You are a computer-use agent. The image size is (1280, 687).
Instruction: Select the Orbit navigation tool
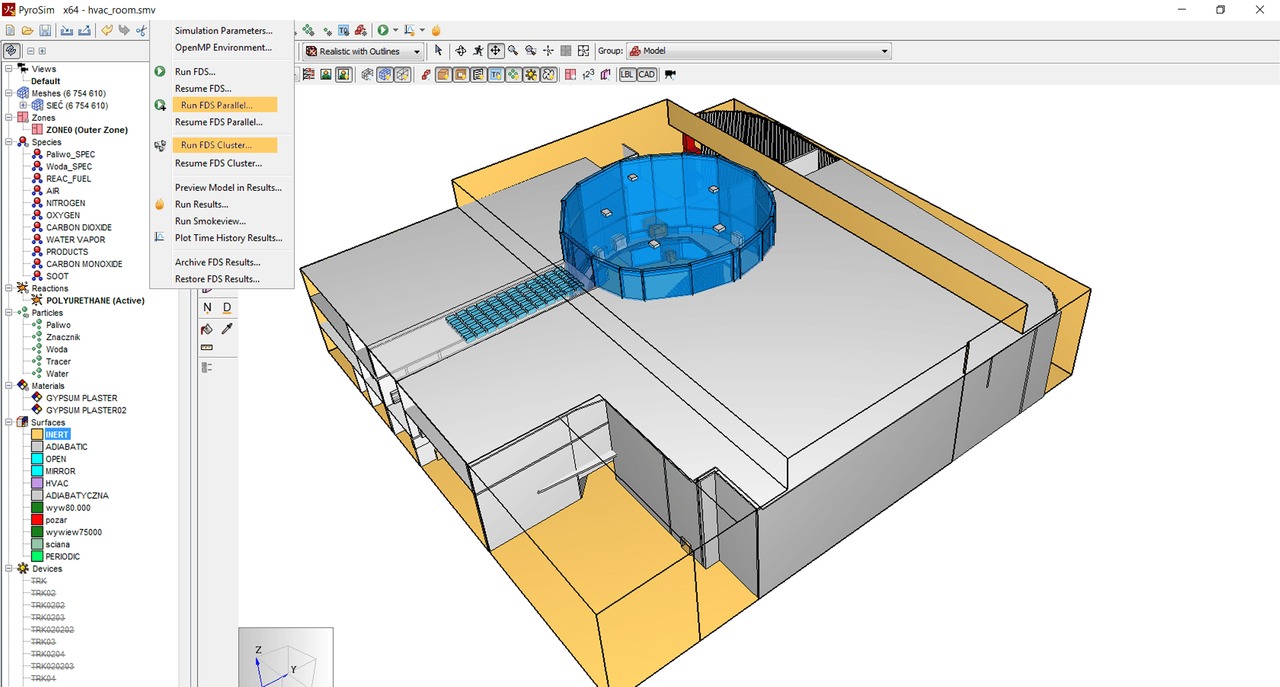(x=460, y=51)
